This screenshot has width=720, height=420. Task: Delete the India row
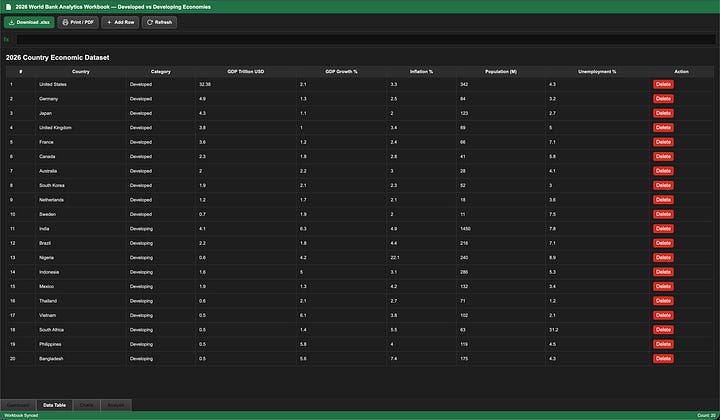[663, 229]
